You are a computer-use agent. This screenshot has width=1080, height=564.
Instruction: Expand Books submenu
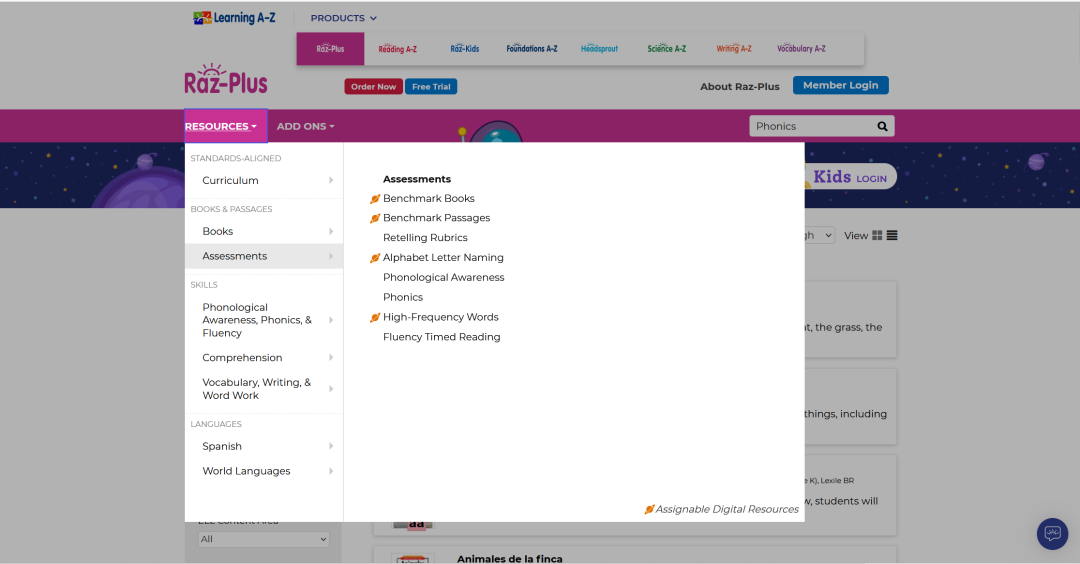click(x=264, y=231)
